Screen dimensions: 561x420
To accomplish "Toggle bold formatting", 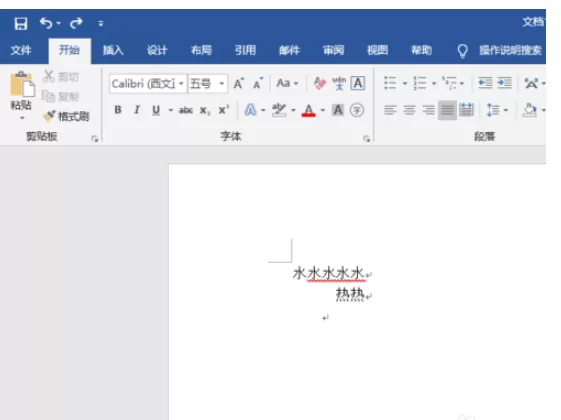I will coord(118,110).
